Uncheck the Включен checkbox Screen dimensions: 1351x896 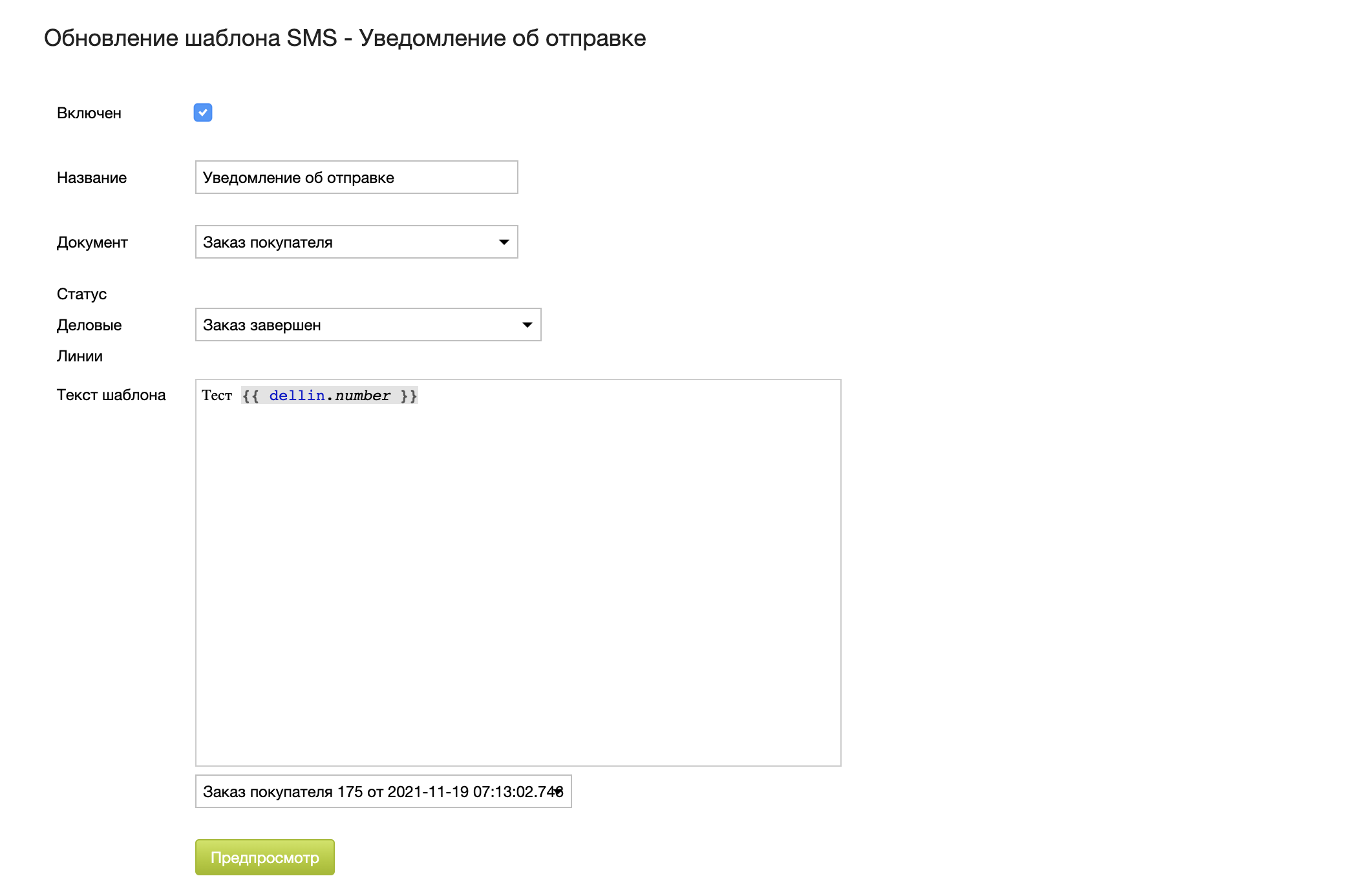tap(203, 112)
